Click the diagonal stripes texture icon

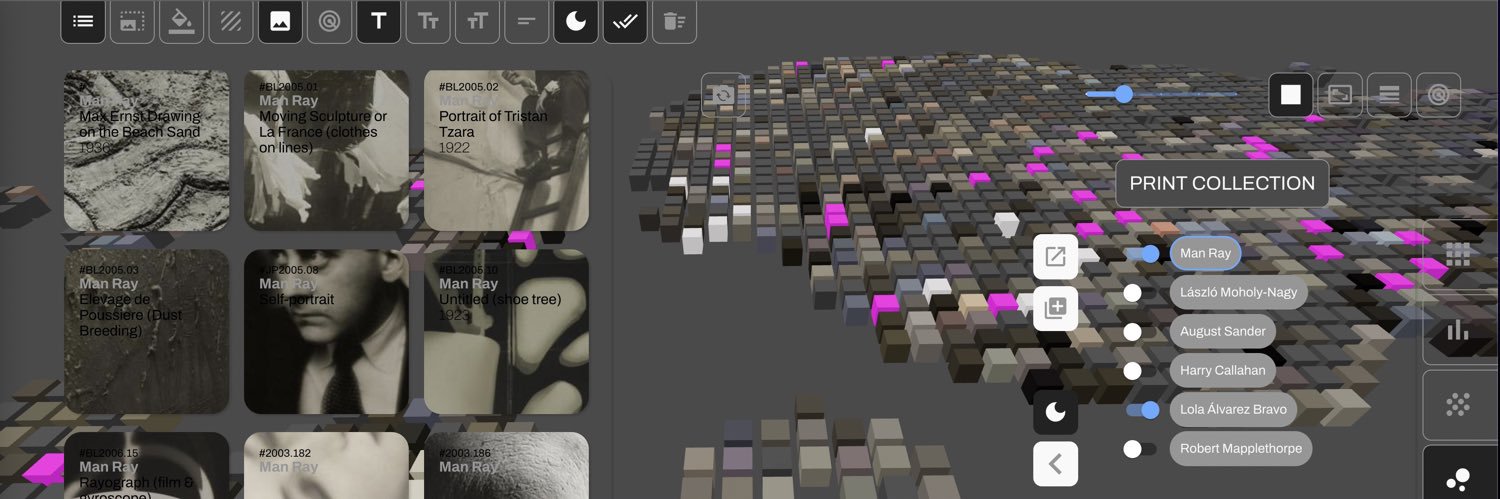tap(231, 21)
